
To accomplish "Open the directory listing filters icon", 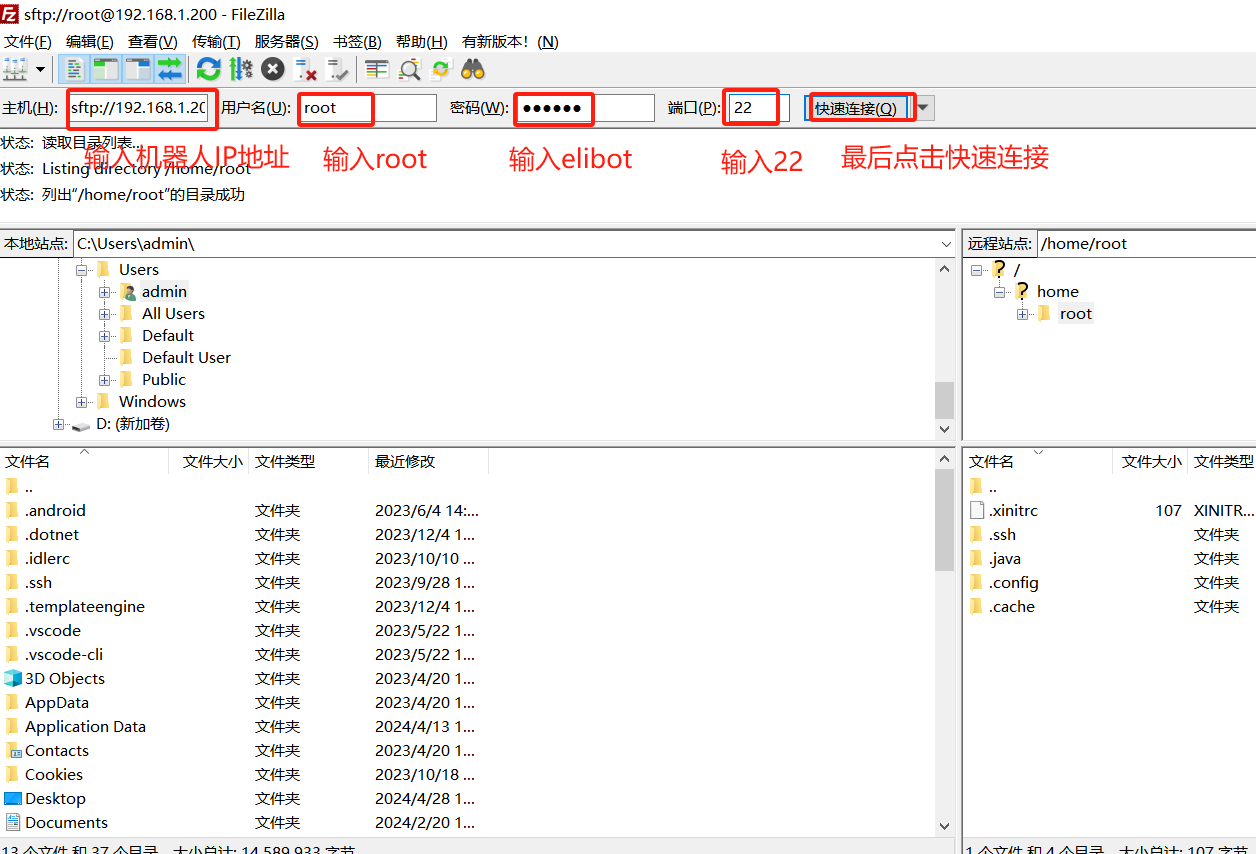I will (377, 69).
